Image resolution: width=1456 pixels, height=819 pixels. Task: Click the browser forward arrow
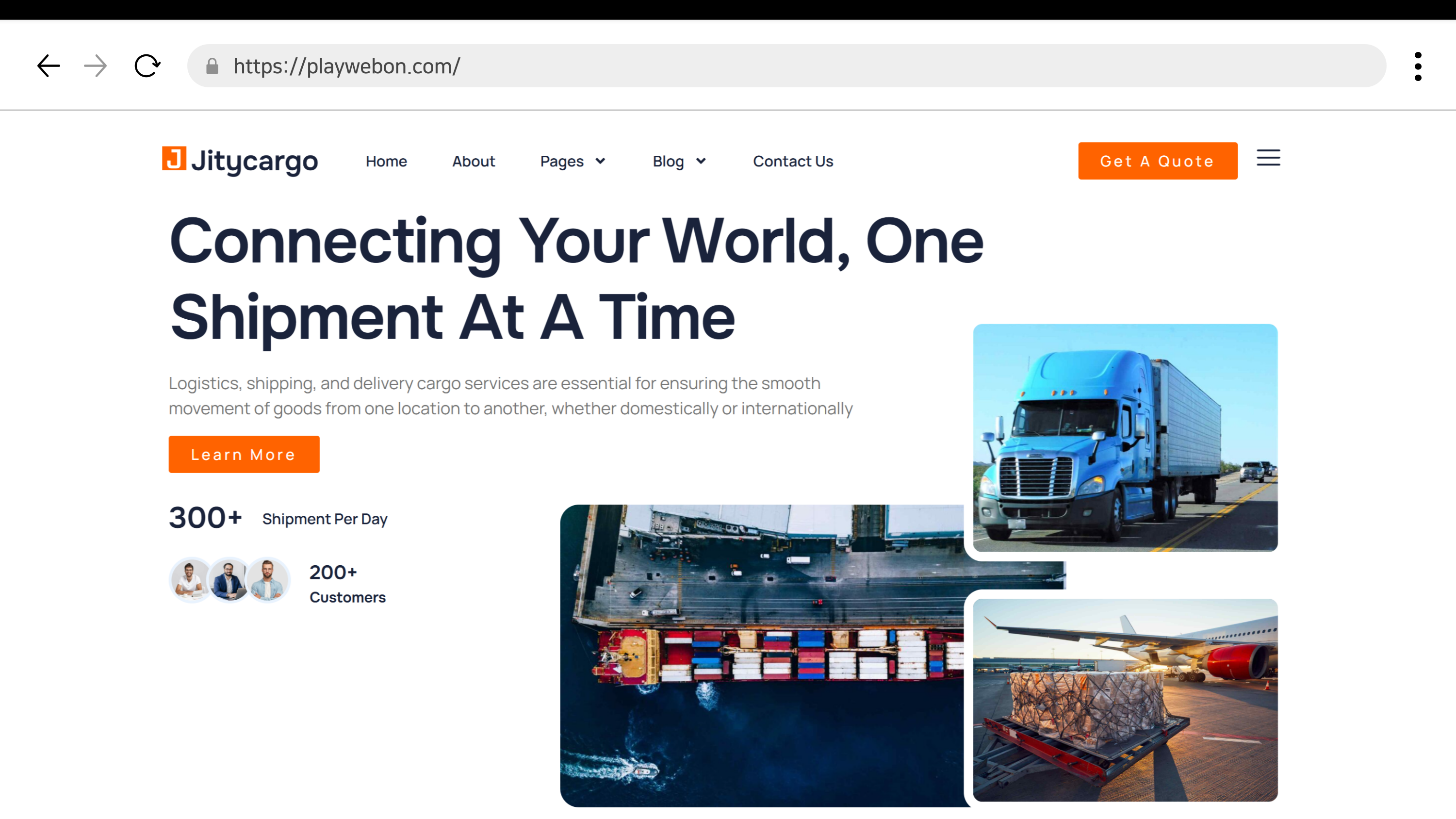[95, 66]
